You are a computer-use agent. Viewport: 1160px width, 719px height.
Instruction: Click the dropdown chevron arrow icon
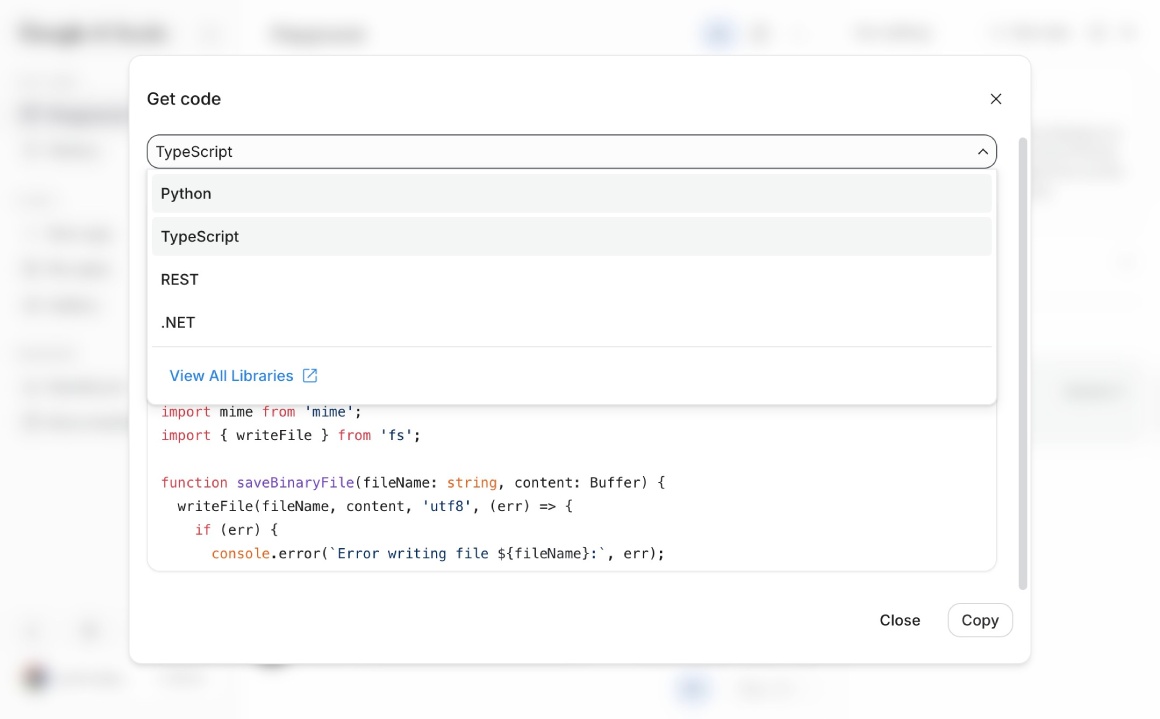pyautogui.click(x=982, y=152)
